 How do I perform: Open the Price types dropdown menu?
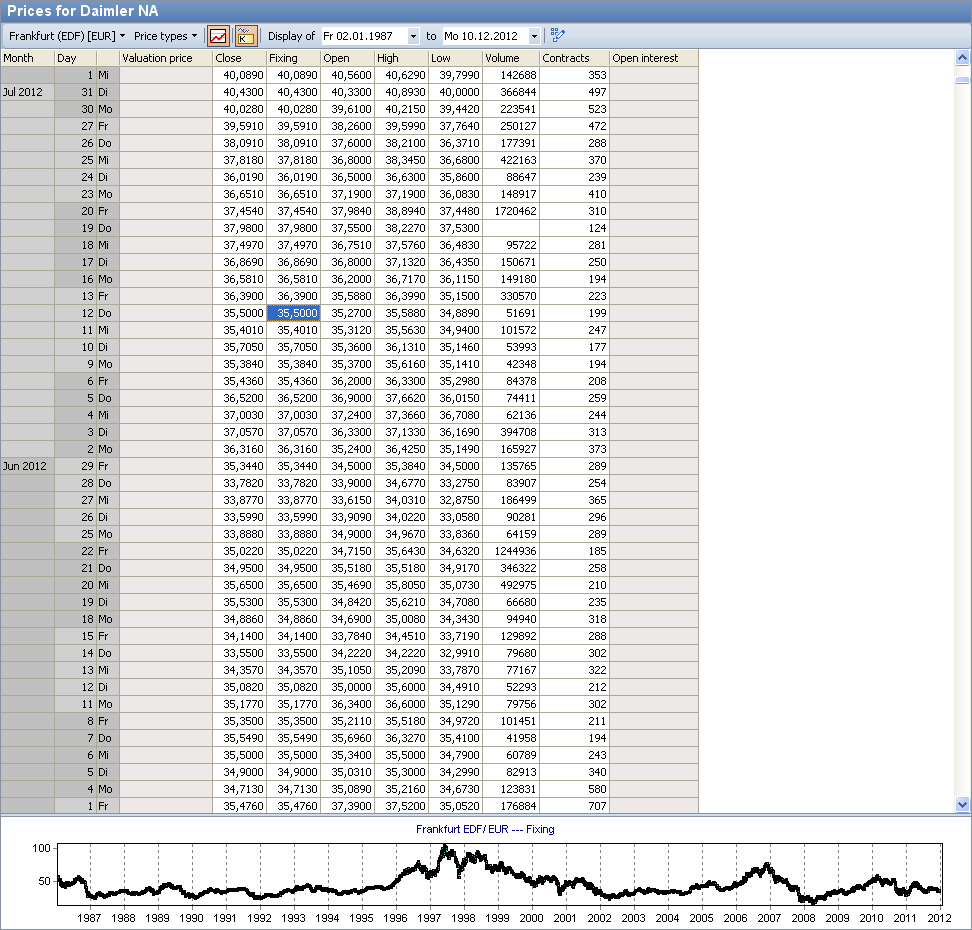165,36
